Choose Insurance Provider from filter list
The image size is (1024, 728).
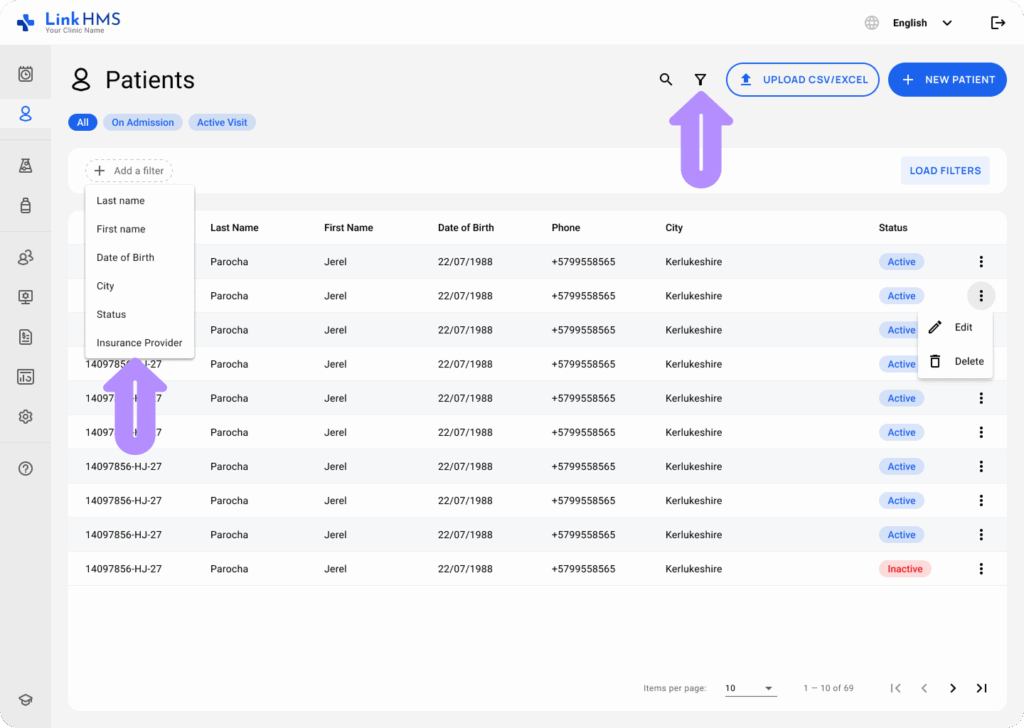coord(138,342)
